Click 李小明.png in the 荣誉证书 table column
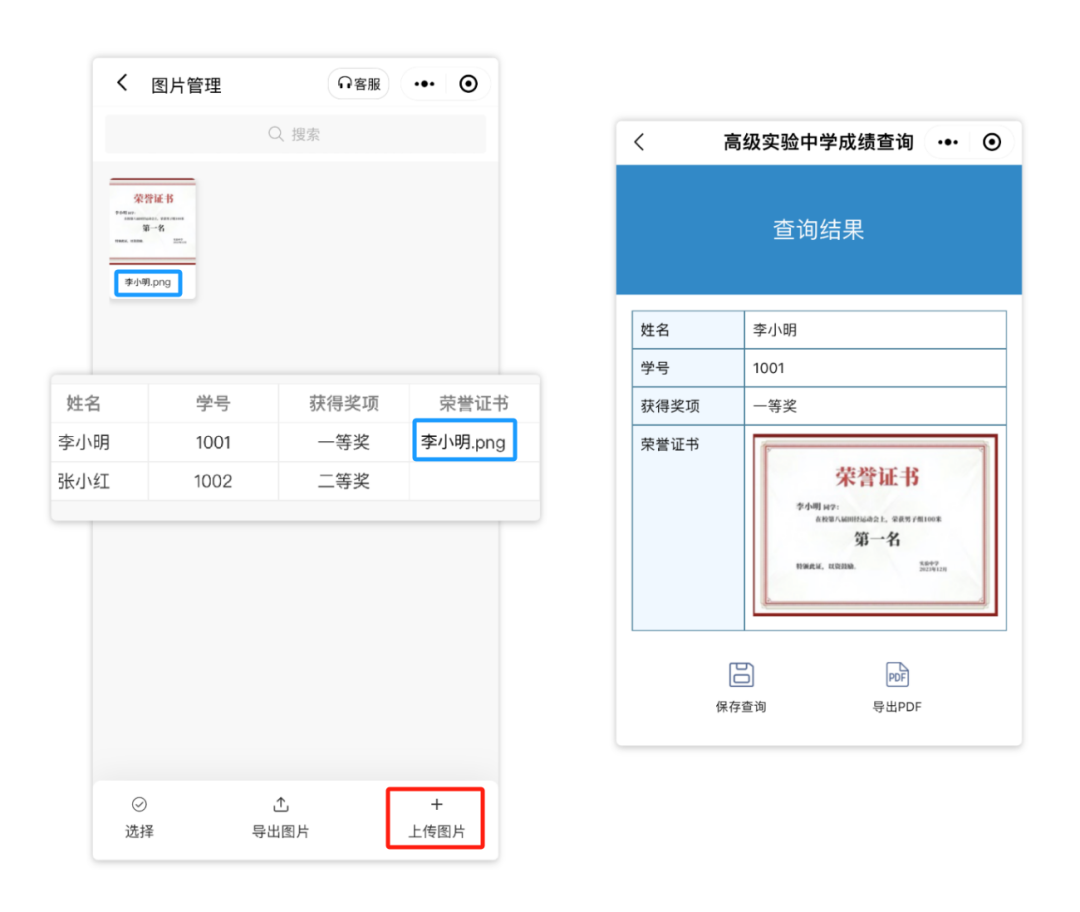This screenshot has width=1080, height=912. pos(463,441)
